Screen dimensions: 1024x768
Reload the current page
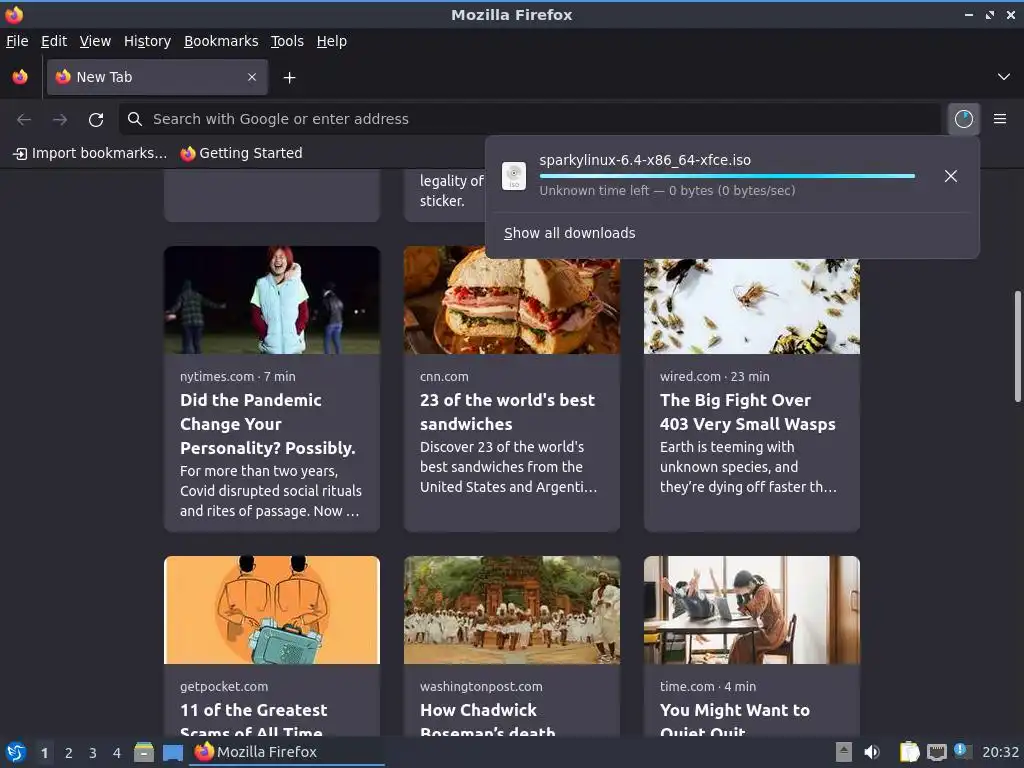pos(96,119)
